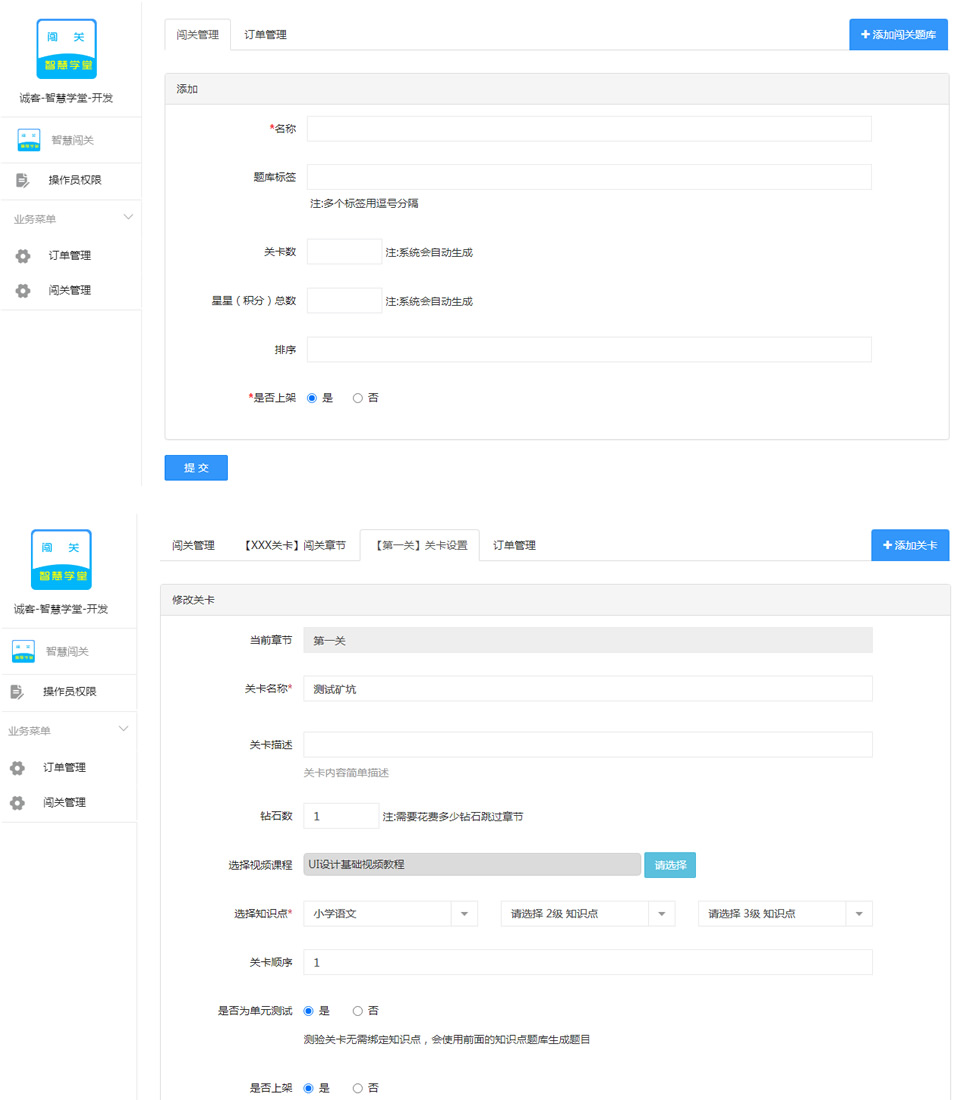Focus the 题库标签 input field
This screenshot has width=960, height=1100.
tap(589, 177)
